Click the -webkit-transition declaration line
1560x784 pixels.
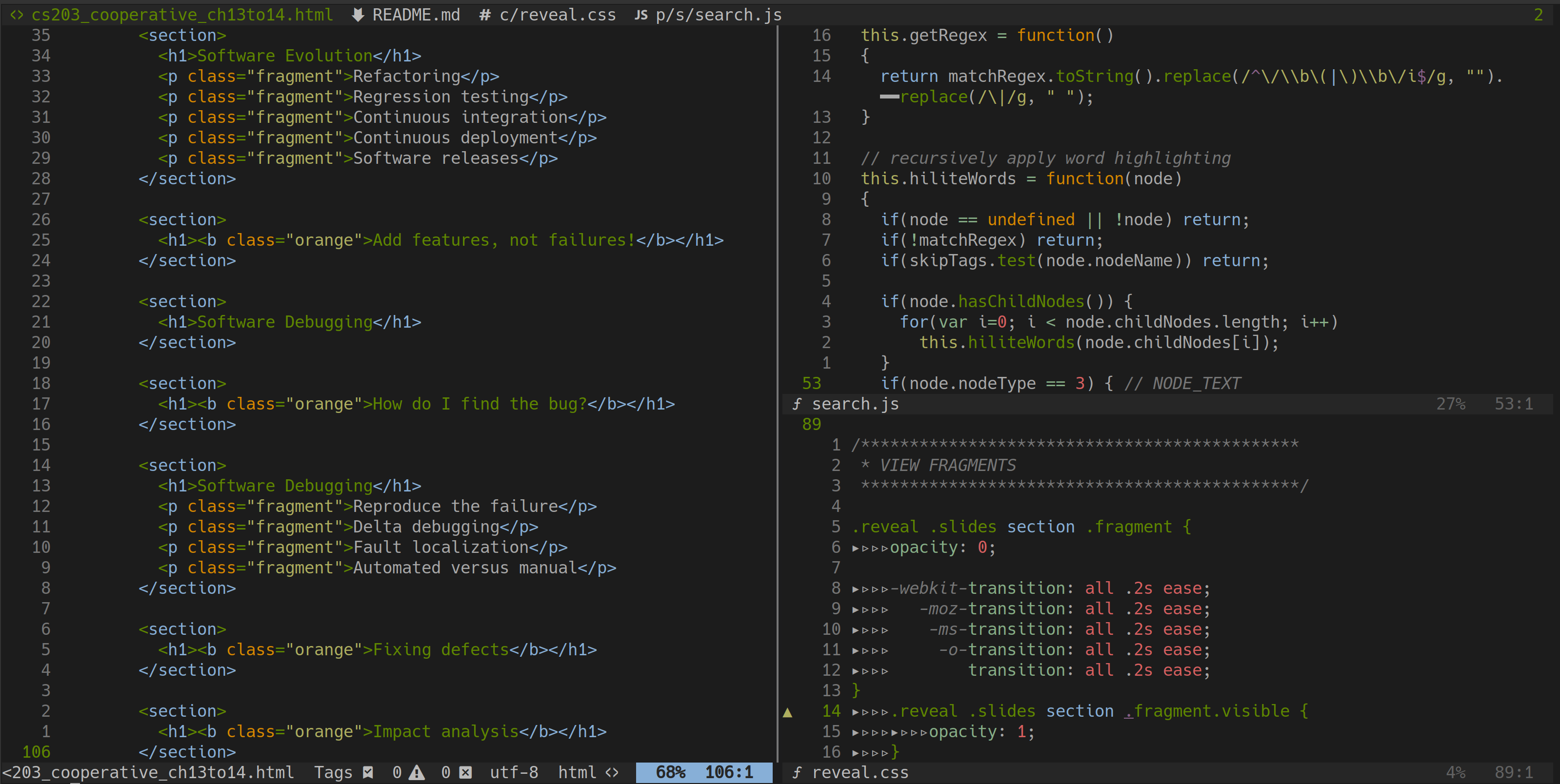(x=1050, y=588)
